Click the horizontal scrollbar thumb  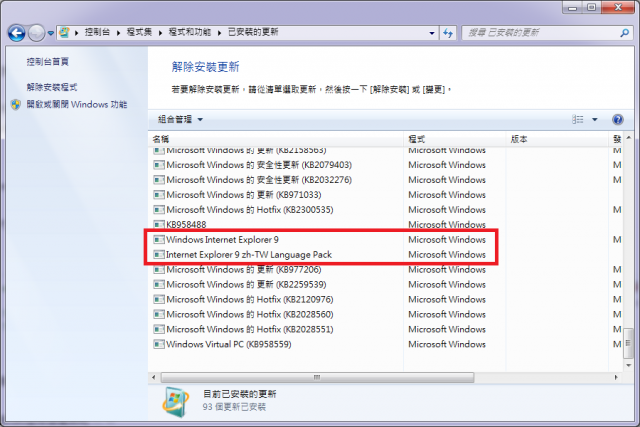(x=318, y=378)
